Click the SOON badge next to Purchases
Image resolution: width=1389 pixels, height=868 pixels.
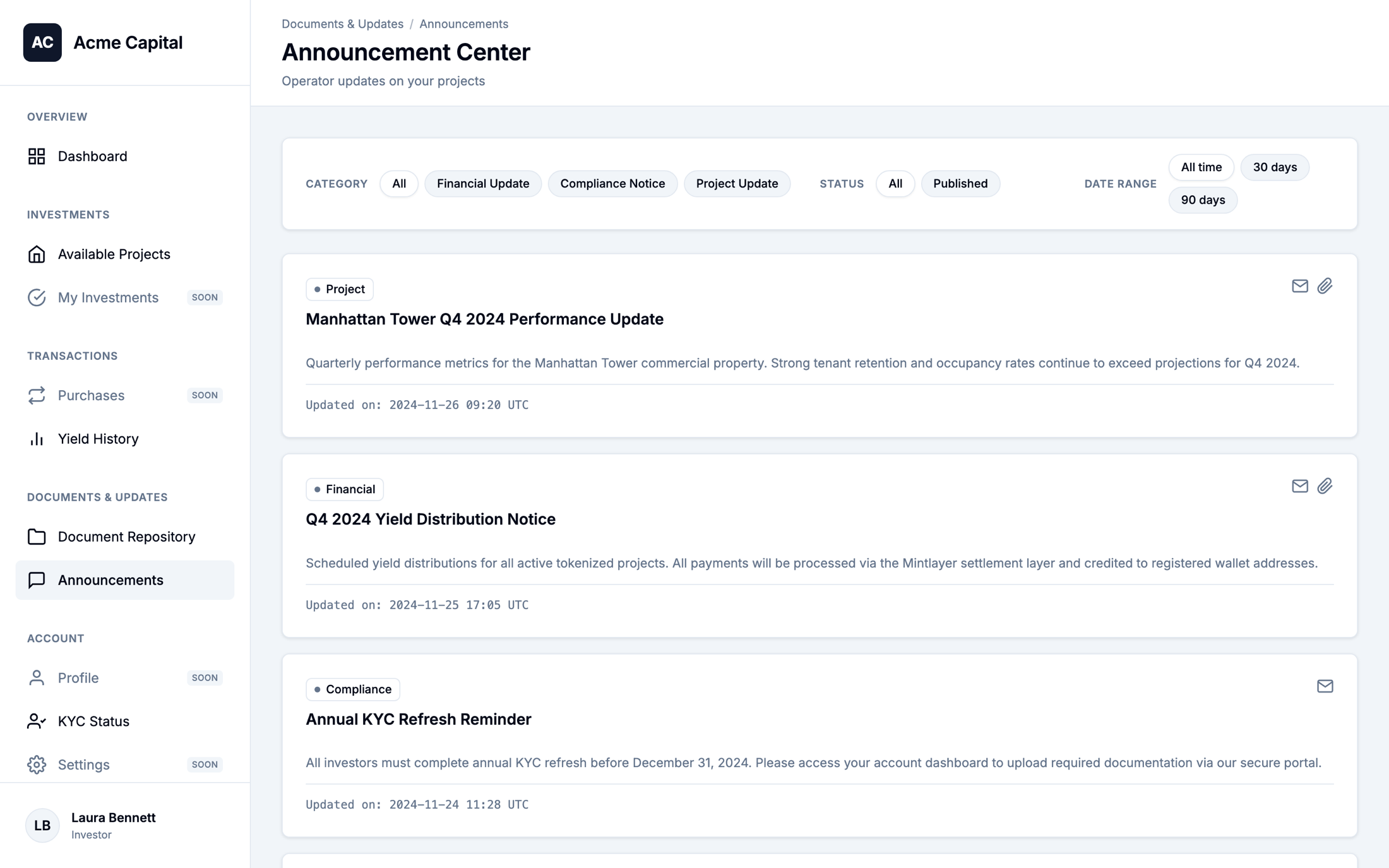point(205,395)
